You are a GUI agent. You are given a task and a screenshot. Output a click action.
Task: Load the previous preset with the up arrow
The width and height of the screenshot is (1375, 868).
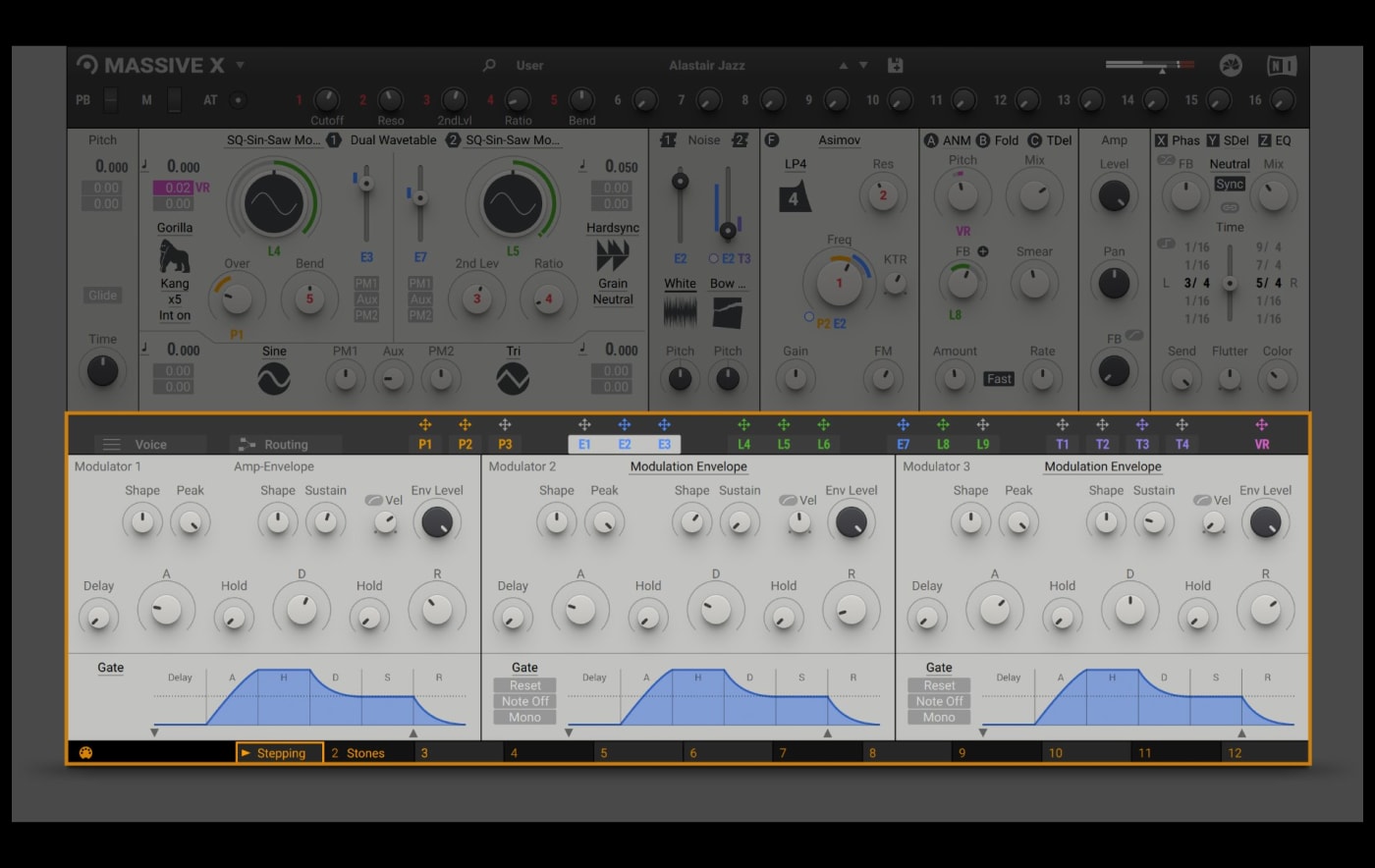pyautogui.click(x=843, y=66)
